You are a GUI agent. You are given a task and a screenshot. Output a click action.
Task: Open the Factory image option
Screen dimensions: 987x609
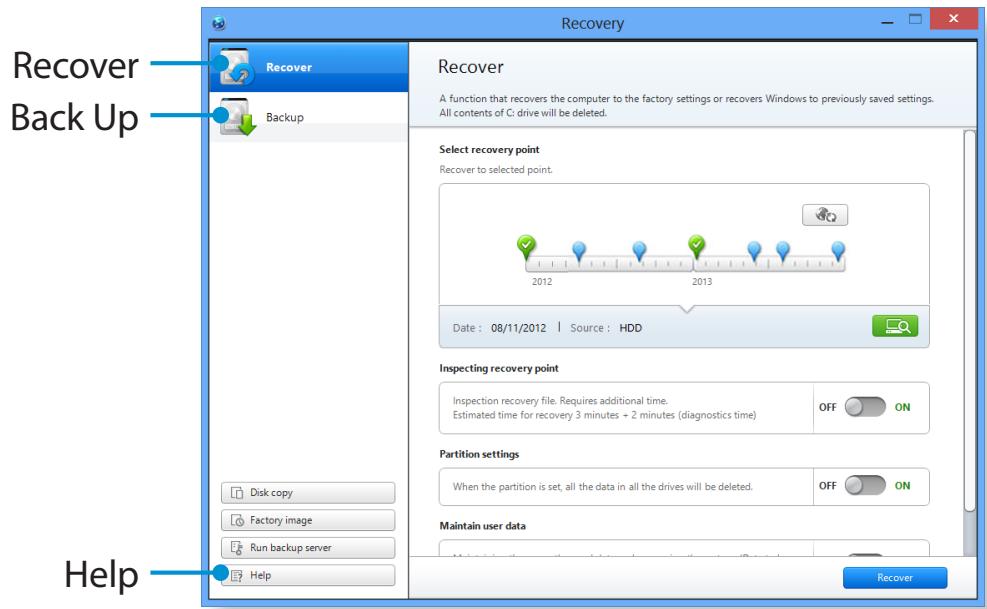pyautogui.click(x=308, y=520)
